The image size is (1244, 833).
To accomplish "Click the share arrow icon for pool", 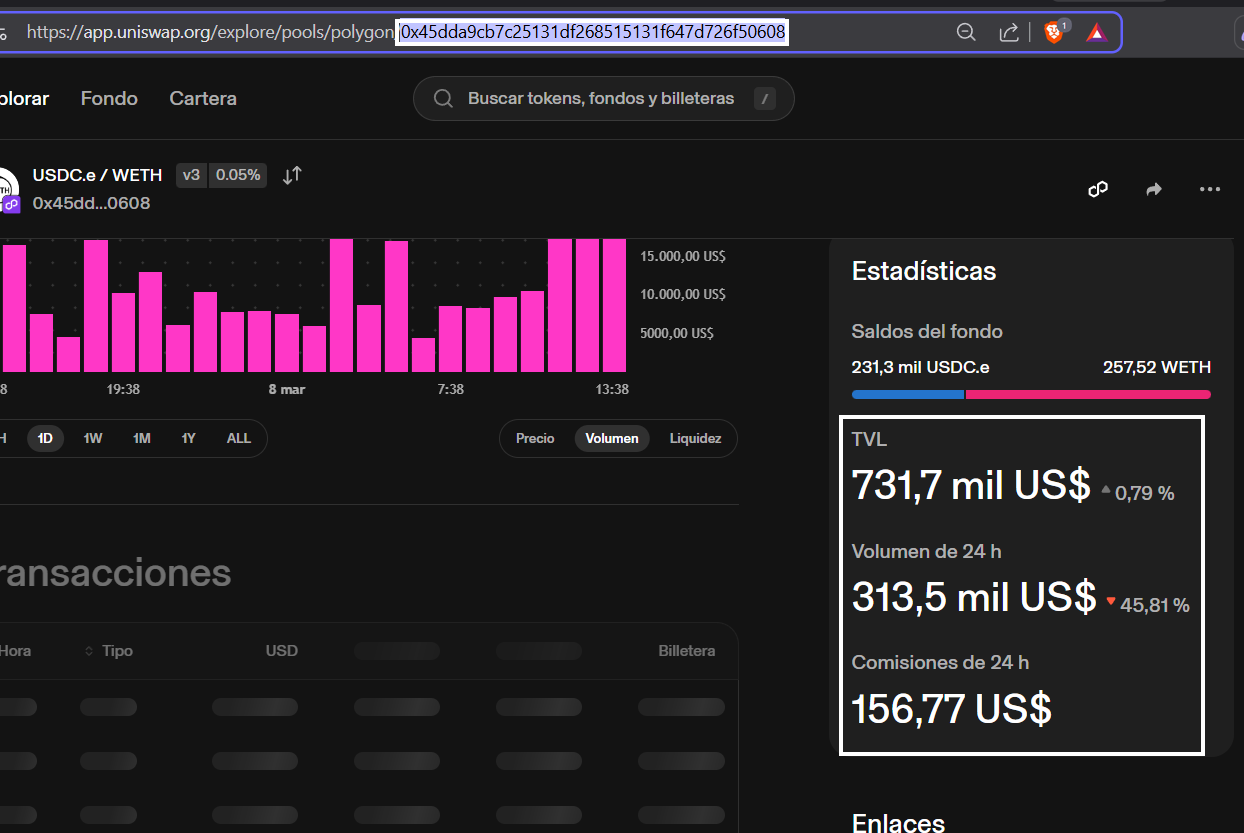I will point(1154,189).
